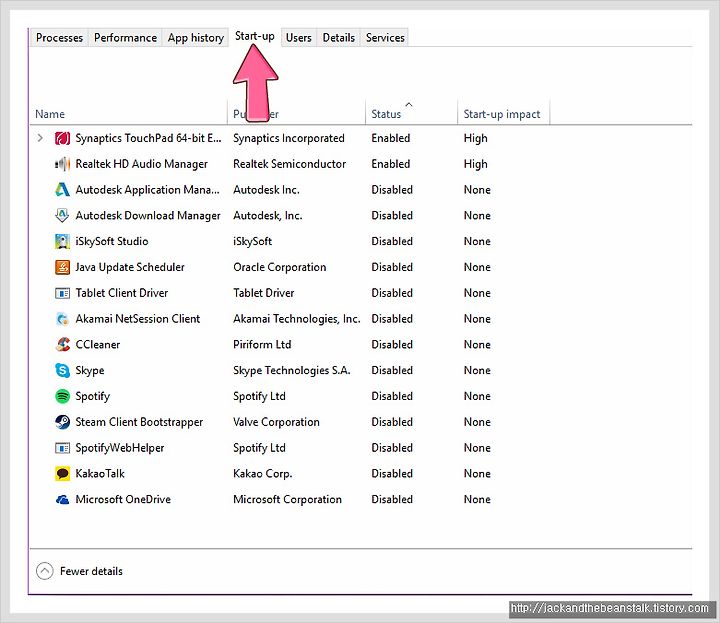
Task: Click High impact of Realtek Audio Manager
Action: pos(476,164)
